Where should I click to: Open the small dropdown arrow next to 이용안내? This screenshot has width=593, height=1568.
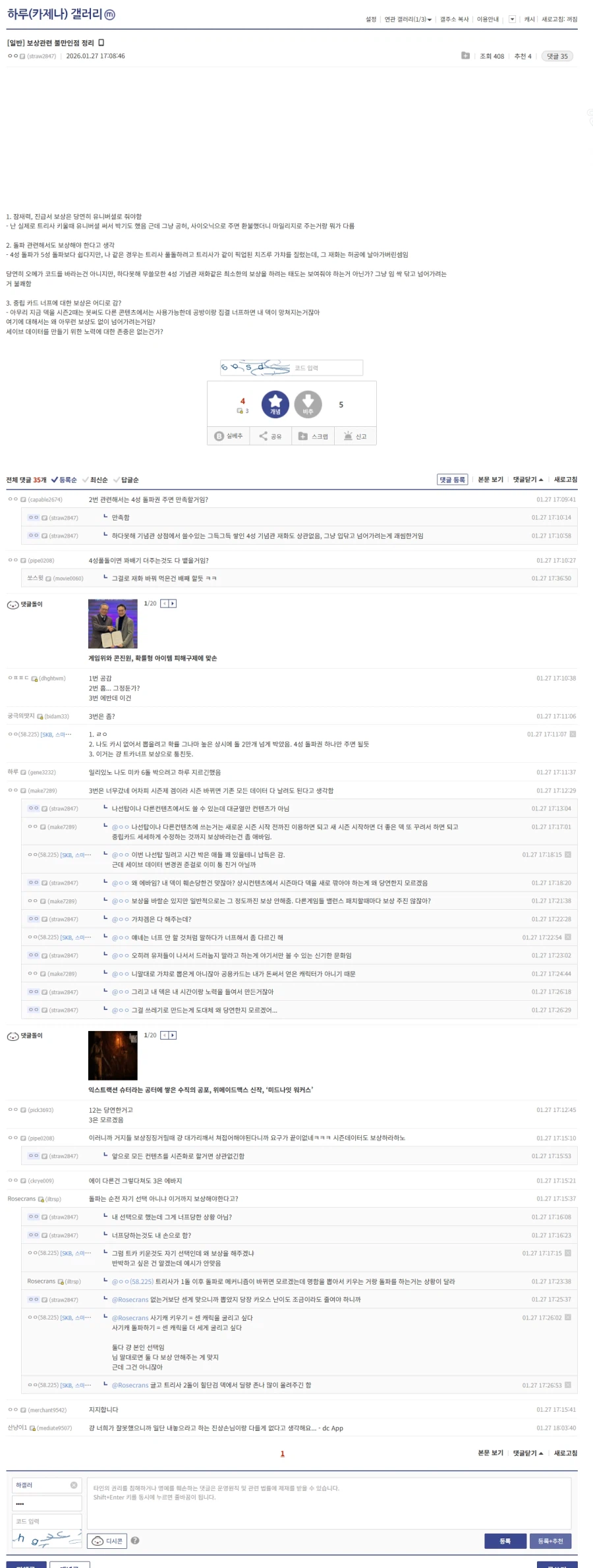512,19
